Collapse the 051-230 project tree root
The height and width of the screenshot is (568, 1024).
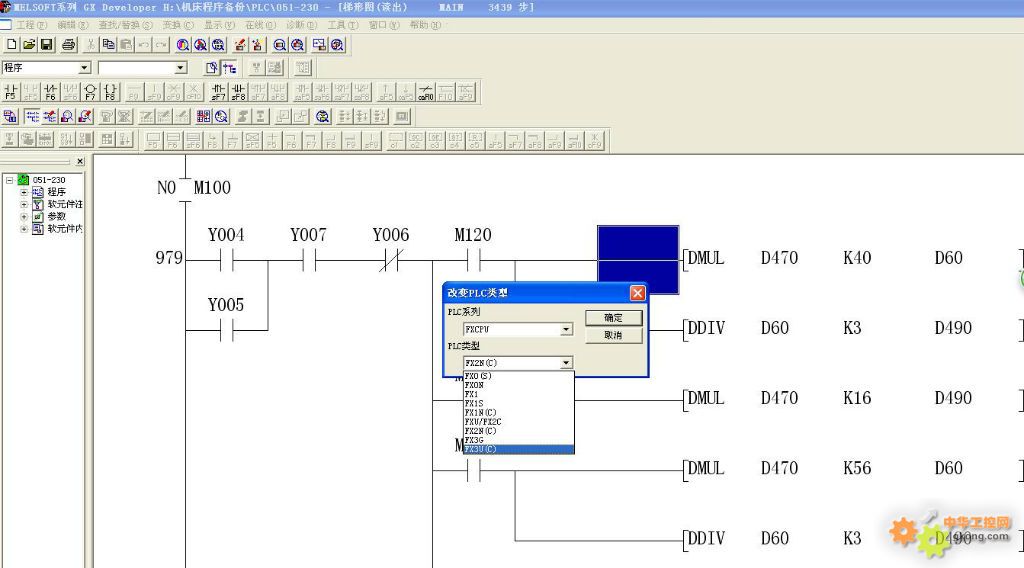tap(9, 180)
